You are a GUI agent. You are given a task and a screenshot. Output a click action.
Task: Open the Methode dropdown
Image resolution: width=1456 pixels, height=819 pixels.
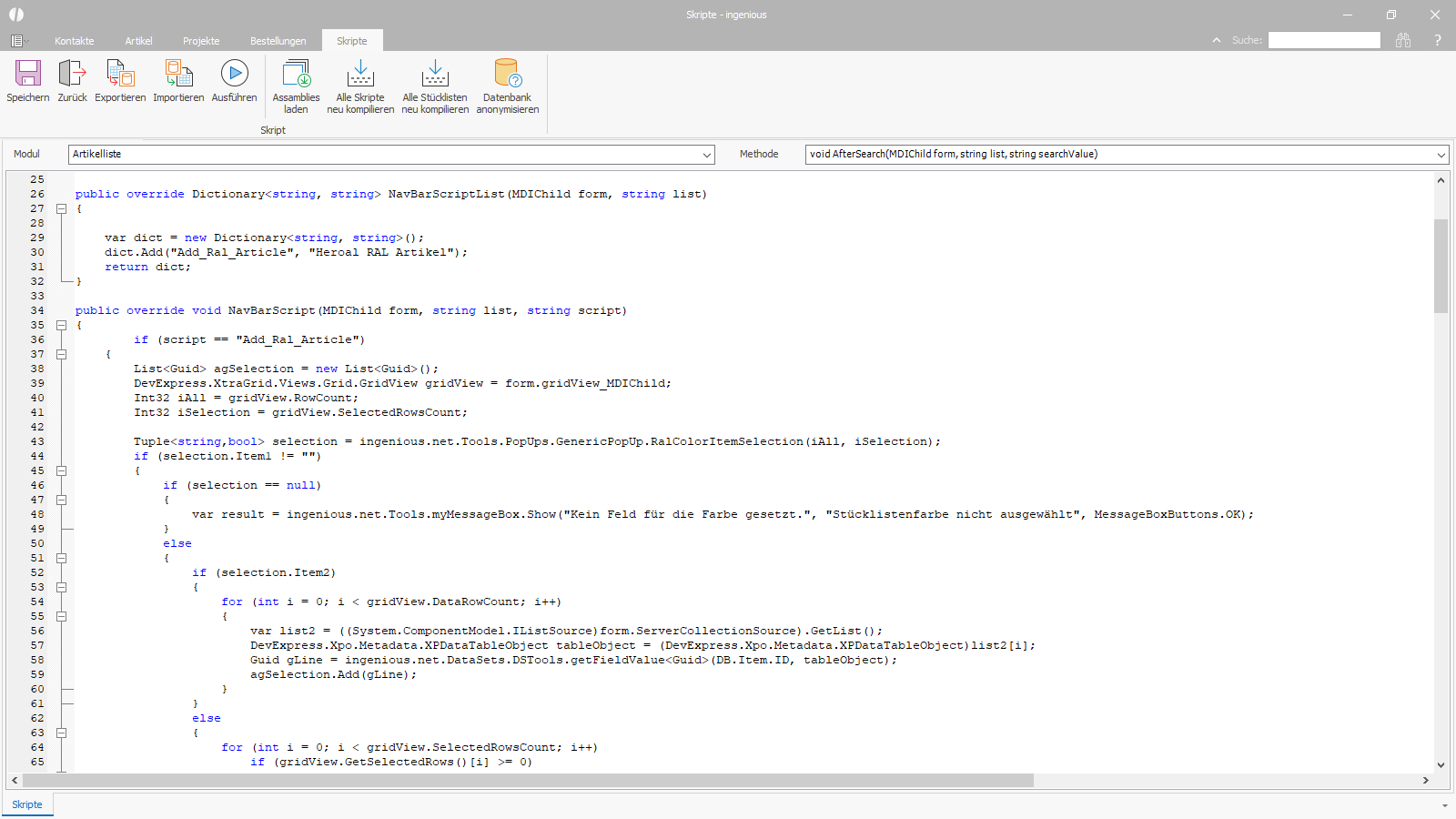click(1441, 155)
